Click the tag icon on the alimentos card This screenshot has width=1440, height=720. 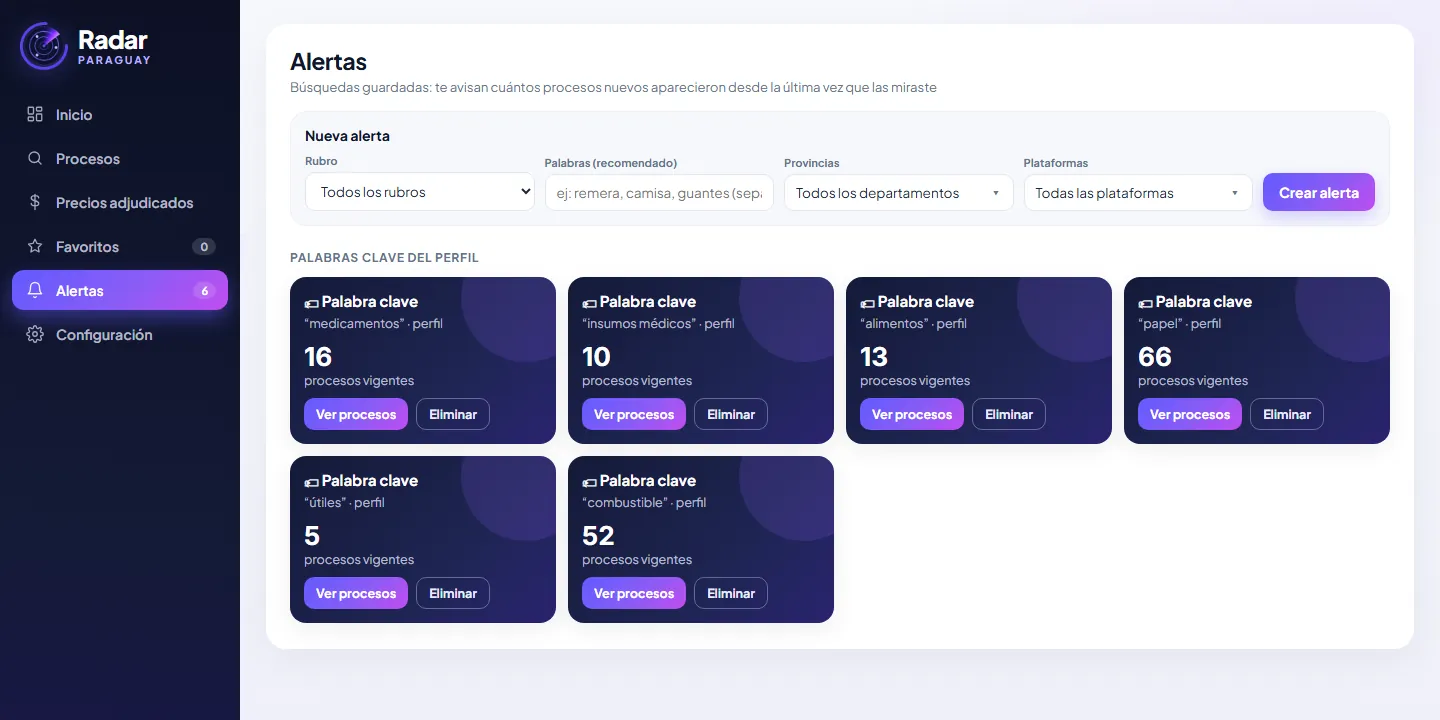tap(867, 302)
